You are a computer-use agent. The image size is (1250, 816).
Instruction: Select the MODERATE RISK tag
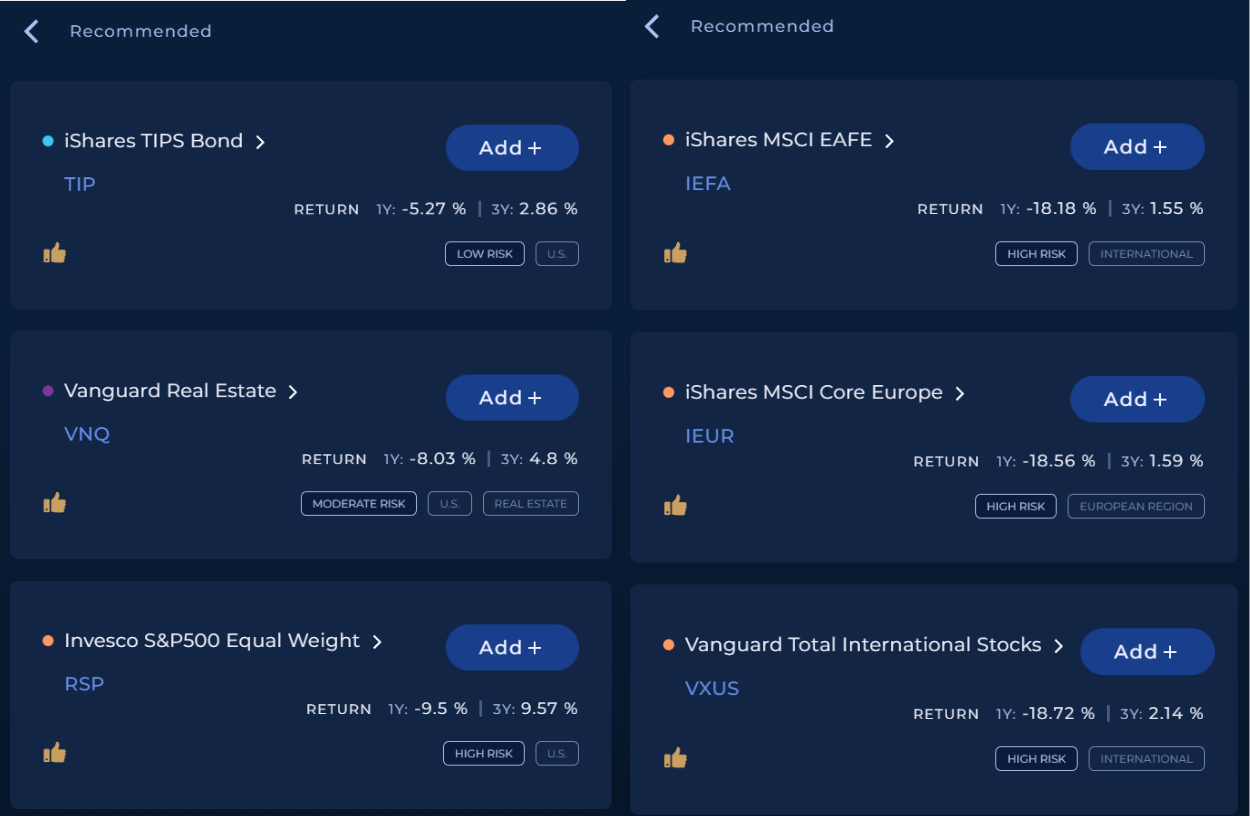click(x=359, y=504)
